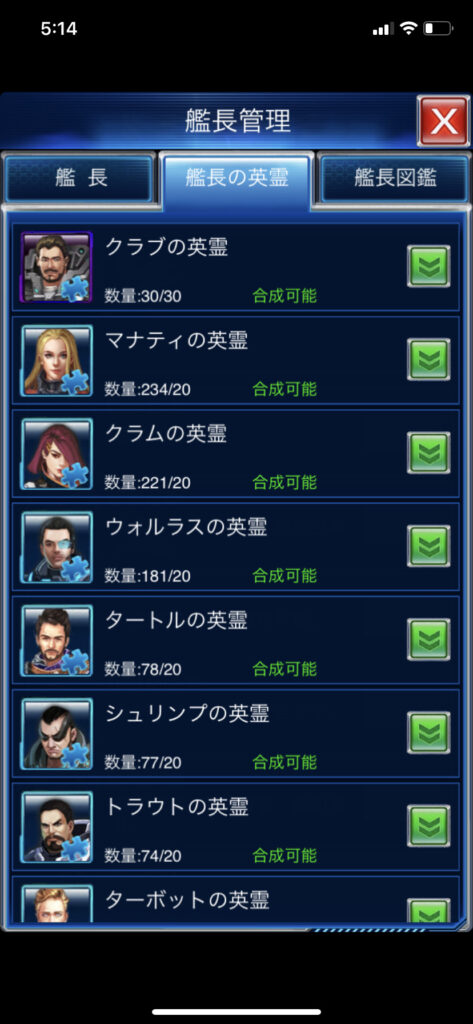Tap the ターボット captain portrait icon
473x1024 pixels.
[x=57, y=903]
